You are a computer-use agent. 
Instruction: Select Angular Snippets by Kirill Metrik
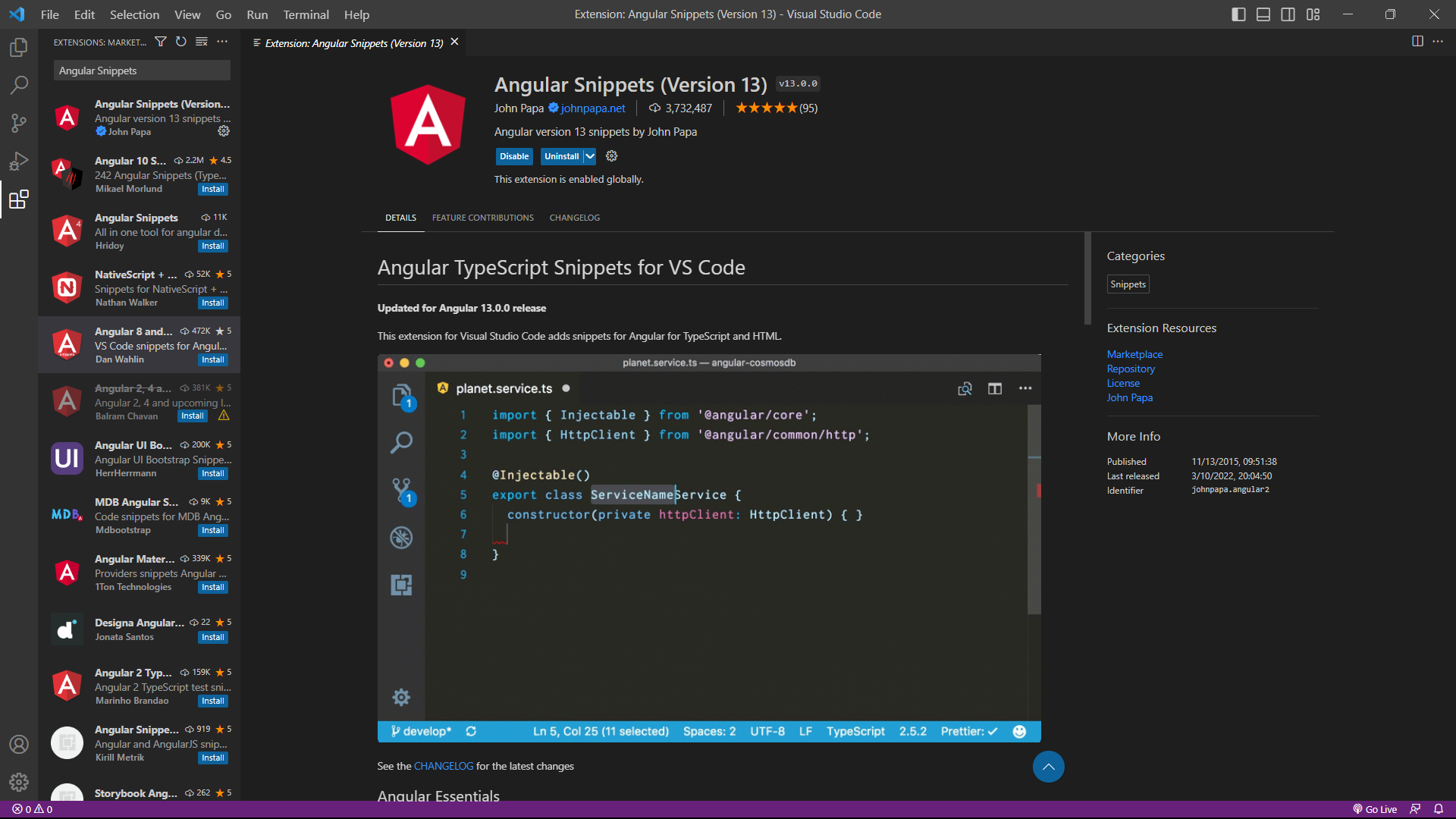pyautogui.click(x=140, y=743)
